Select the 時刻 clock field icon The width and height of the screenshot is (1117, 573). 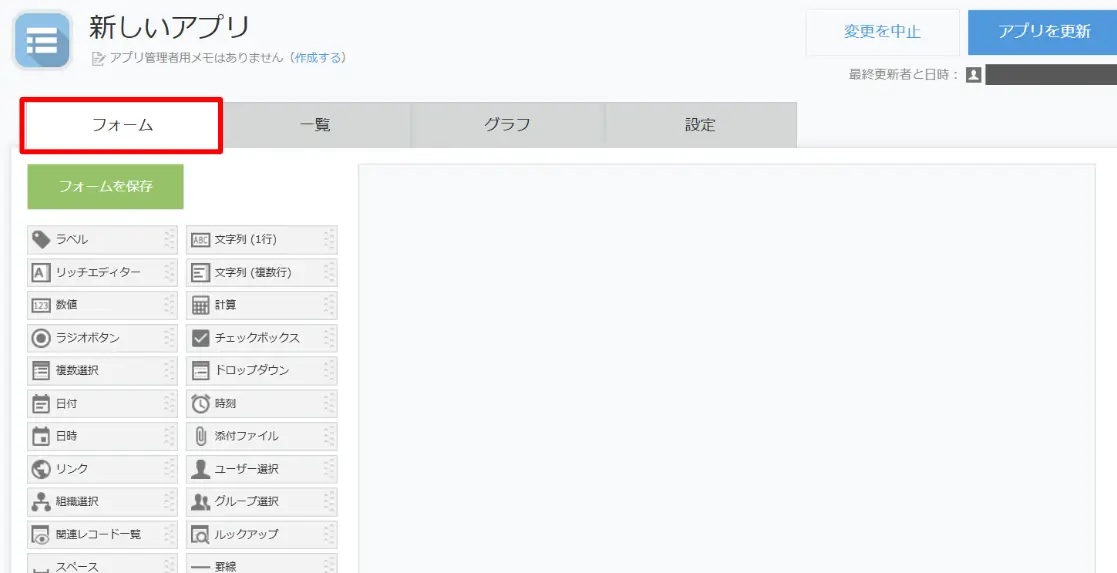coord(200,403)
